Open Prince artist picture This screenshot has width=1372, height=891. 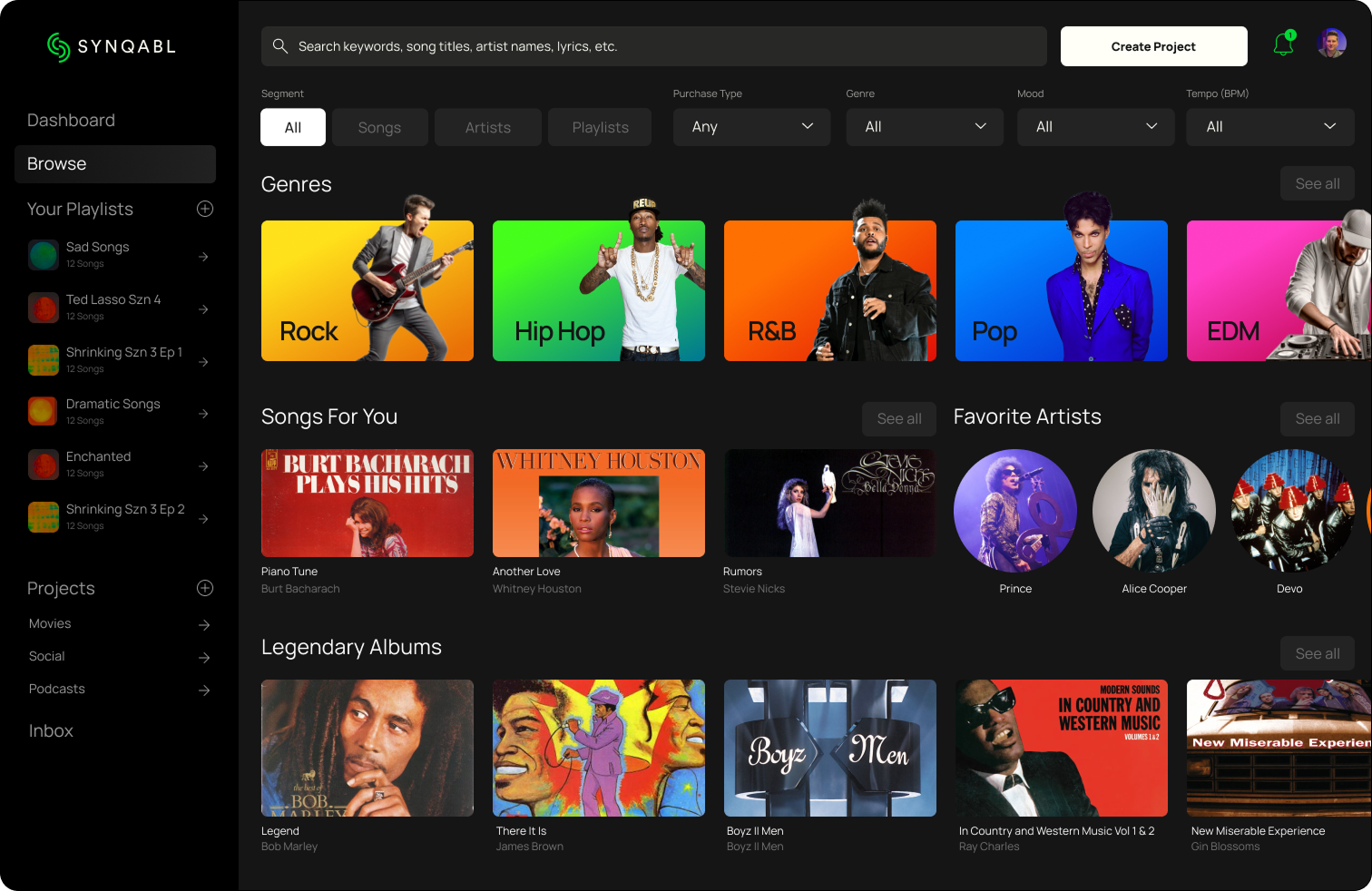coord(1015,511)
